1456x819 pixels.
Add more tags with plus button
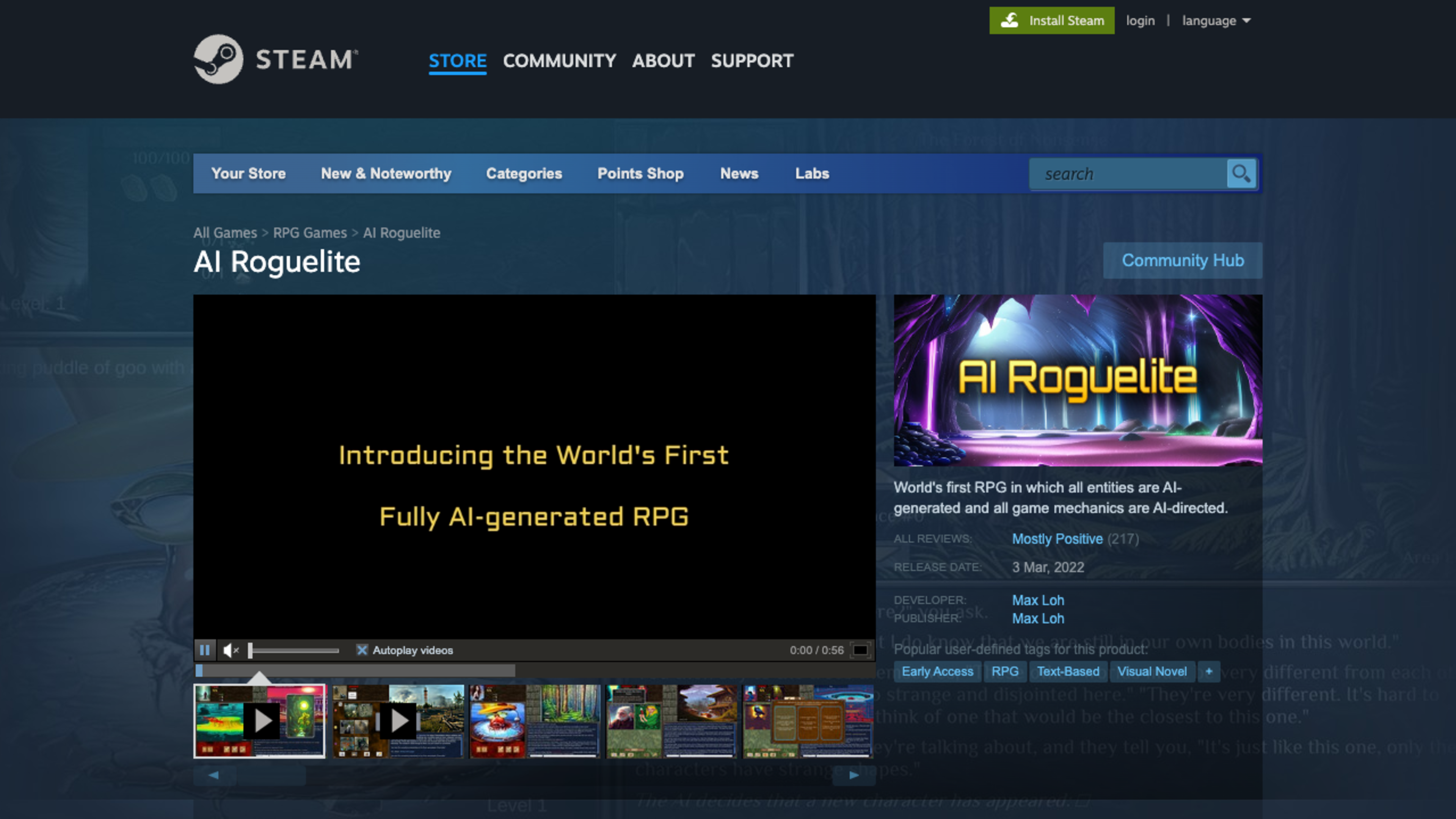tap(1209, 672)
